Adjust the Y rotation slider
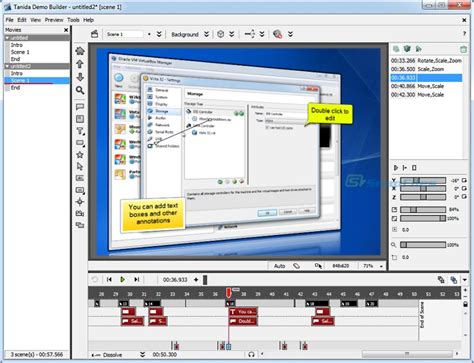474x363 pixels. point(423,180)
